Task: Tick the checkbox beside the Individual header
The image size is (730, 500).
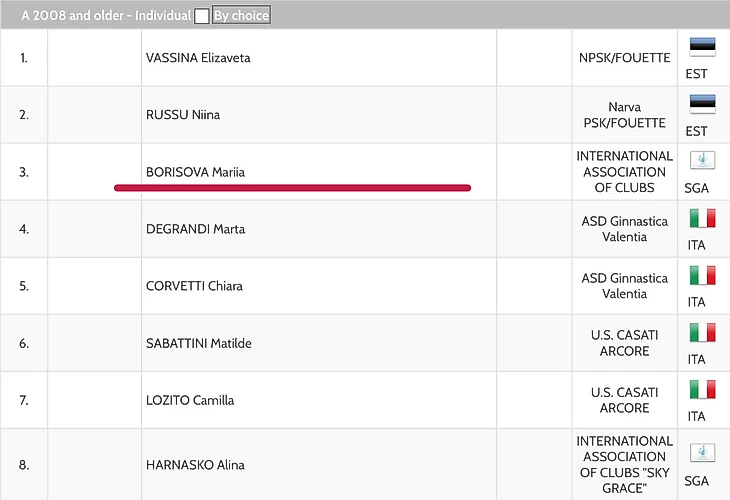Action: pyautogui.click(x=202, y=16)
